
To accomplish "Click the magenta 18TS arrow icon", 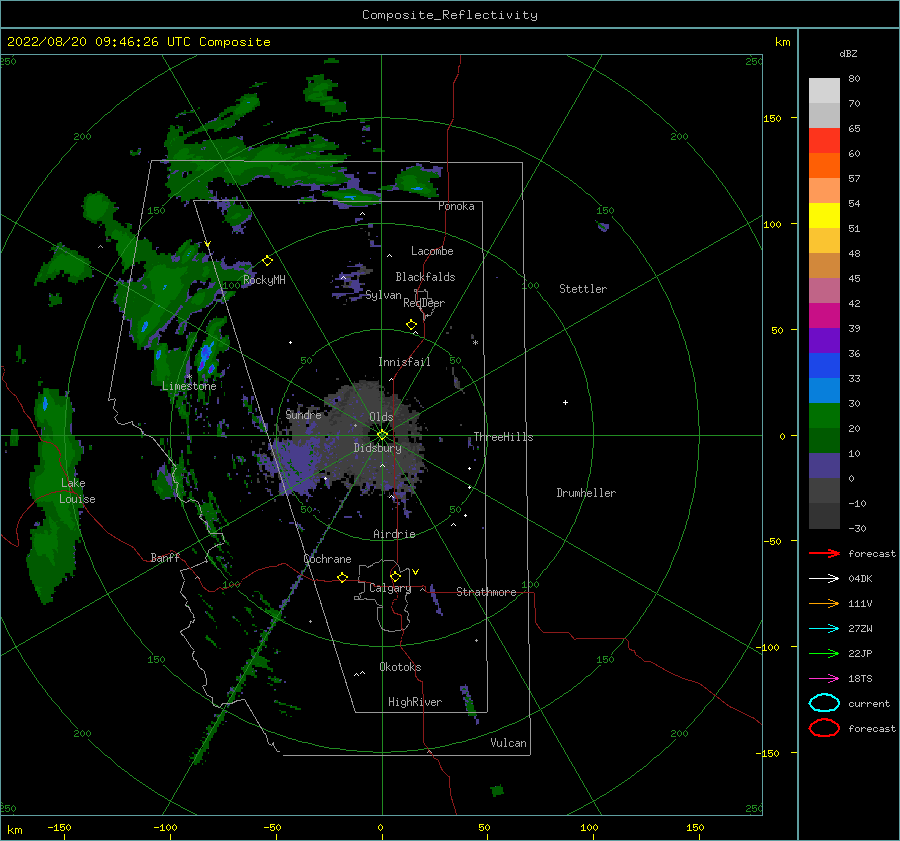I will [824, 679].
